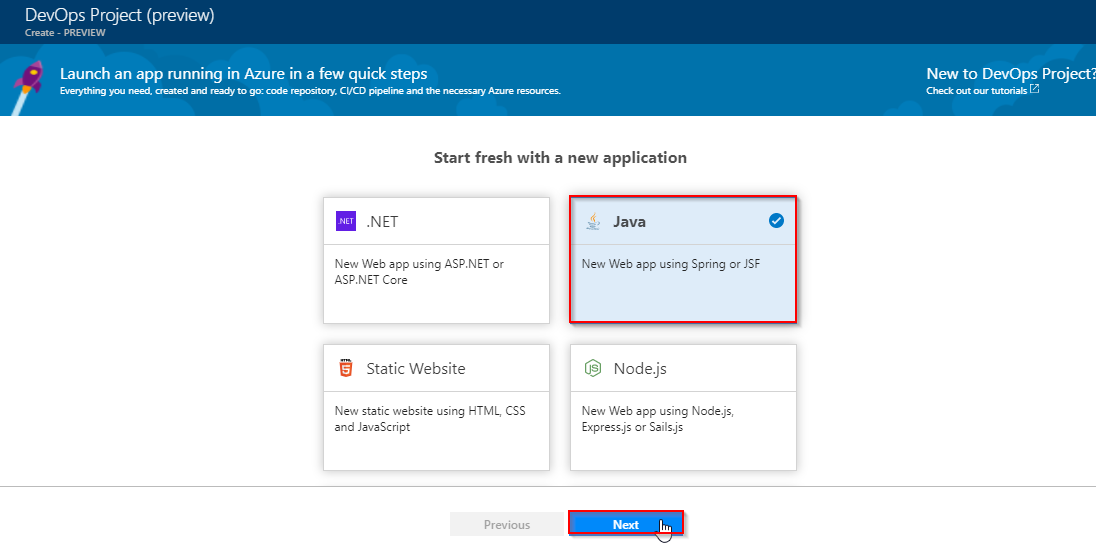This screenshot has height=543, width=1096.
Task: Click the 'DevOps Project (preview)' title
Action: pos(120,15)
